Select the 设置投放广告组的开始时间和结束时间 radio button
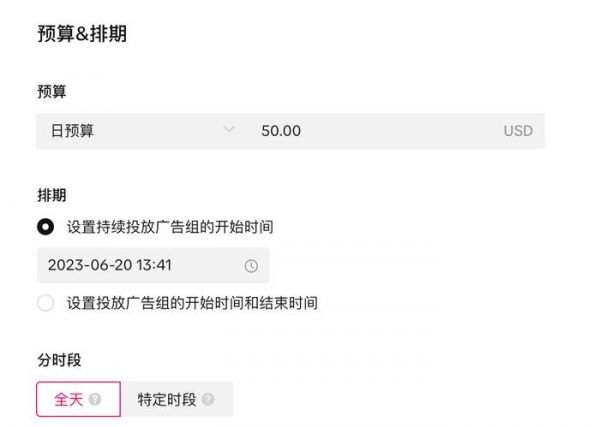The width and height of the screenshot is (600, 427). click(45, 302)
